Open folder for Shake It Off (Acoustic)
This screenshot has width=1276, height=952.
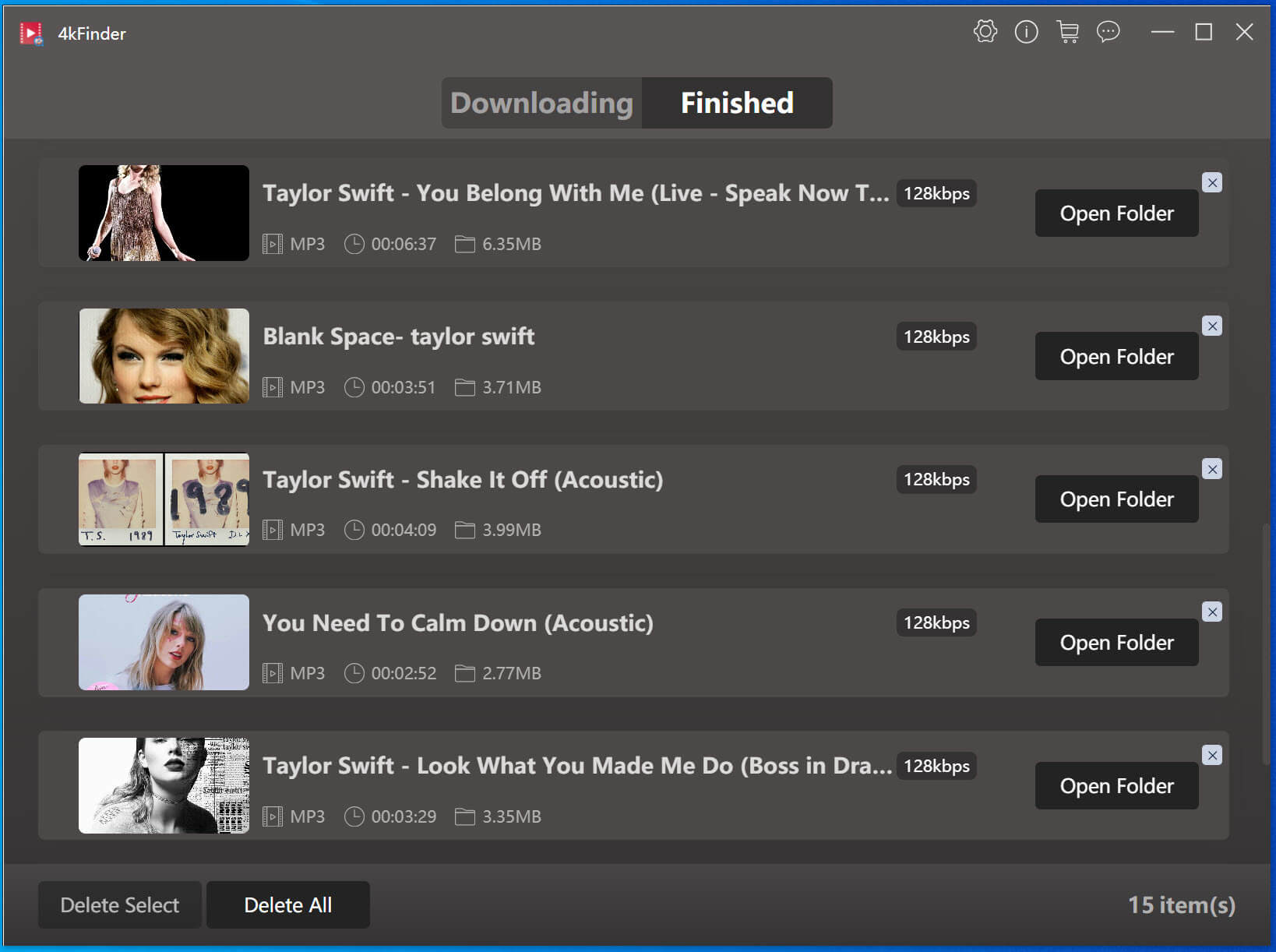(x=1116, y=499)
